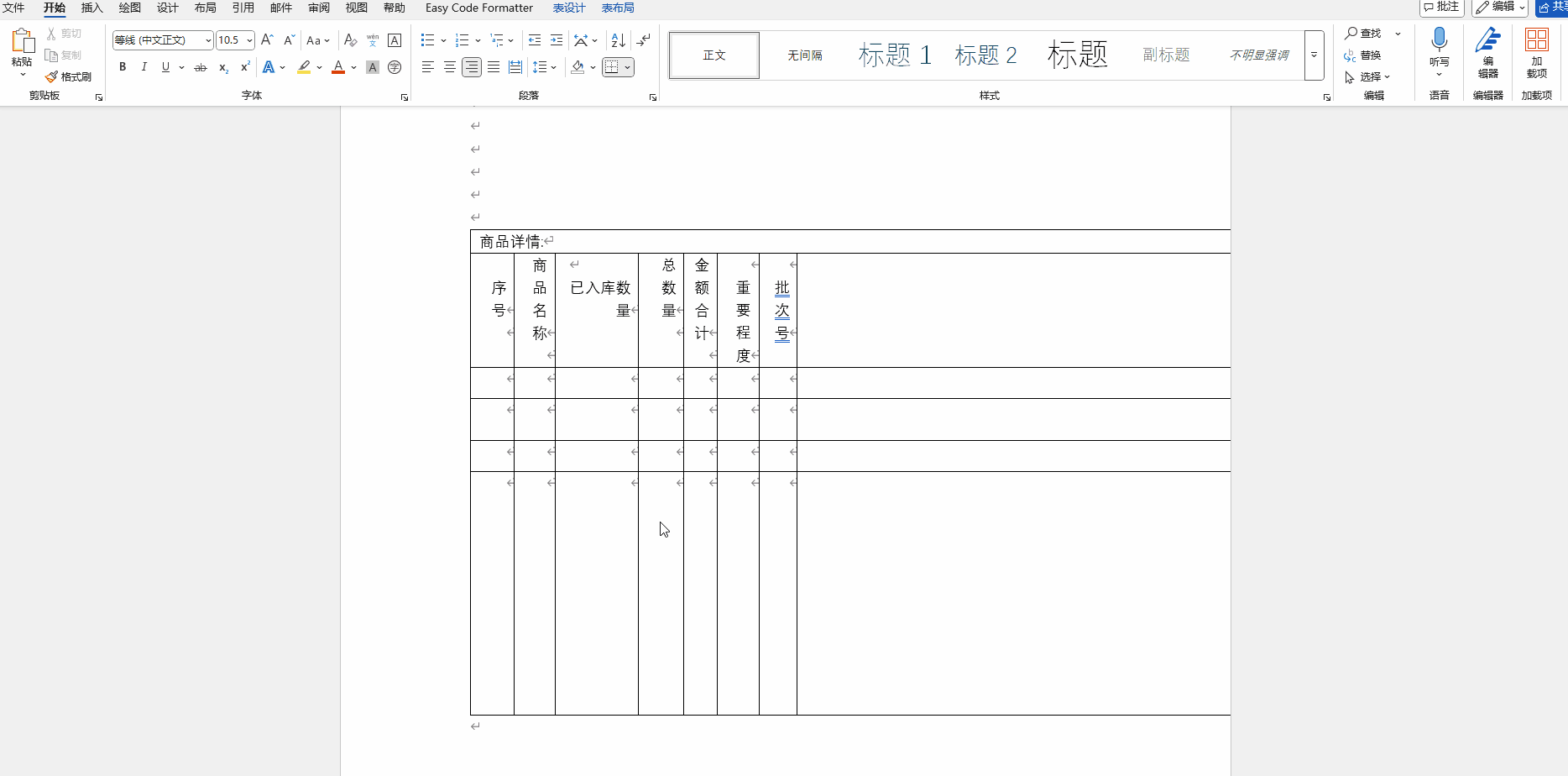Open the Editor (编辑器) pen icon
This screenshot has width=1568, height=776.
(1487, 40)
